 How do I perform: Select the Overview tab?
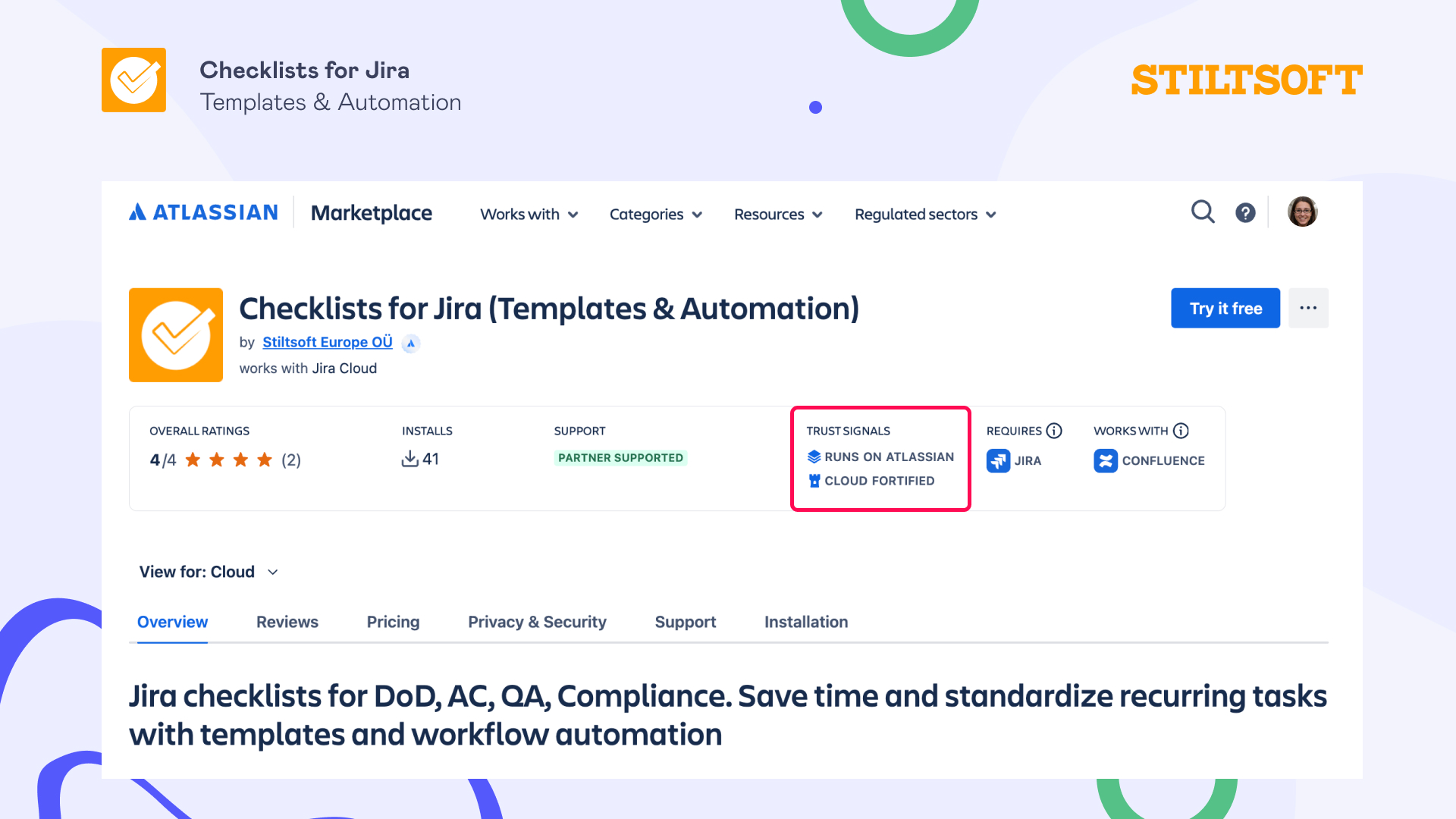point(172,622)
